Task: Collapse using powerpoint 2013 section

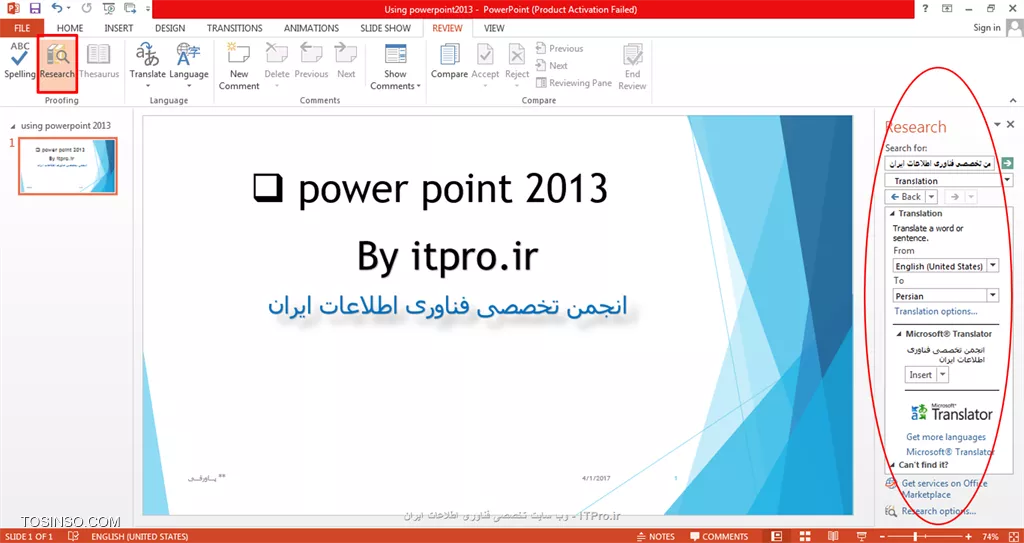Action: 14,125
